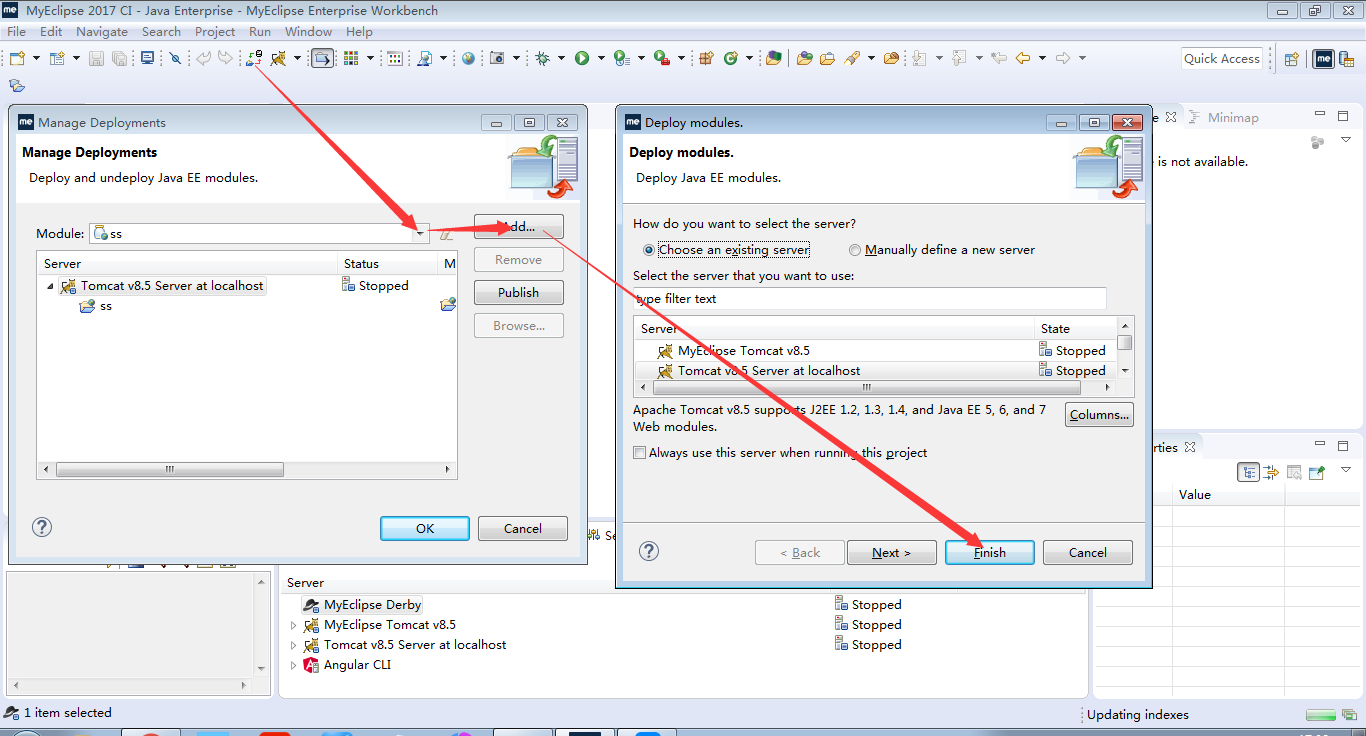Click the help icon in Manage Deployments dialog
This screenshot has width=1366, height=736.
(42, 527)
